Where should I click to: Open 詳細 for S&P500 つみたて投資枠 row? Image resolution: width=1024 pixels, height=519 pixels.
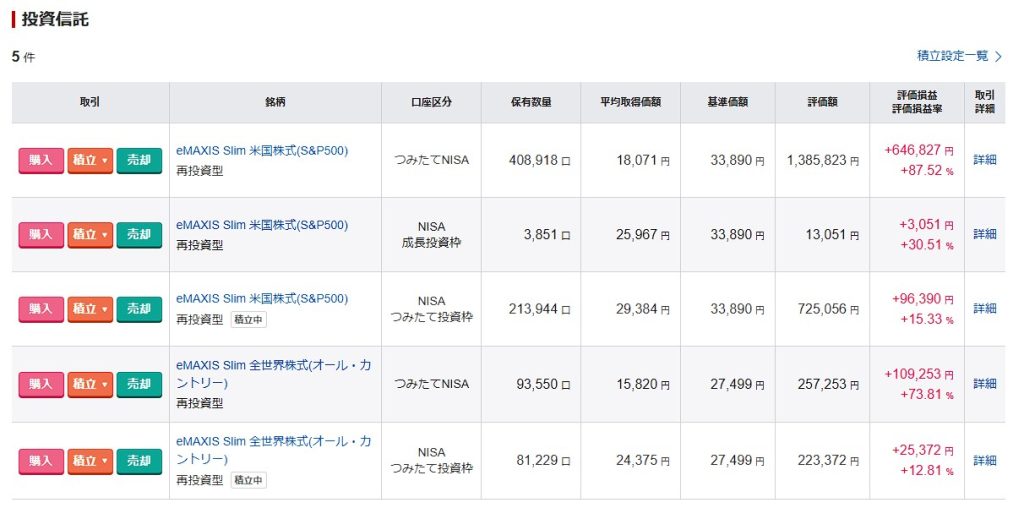tap(984, 309)
